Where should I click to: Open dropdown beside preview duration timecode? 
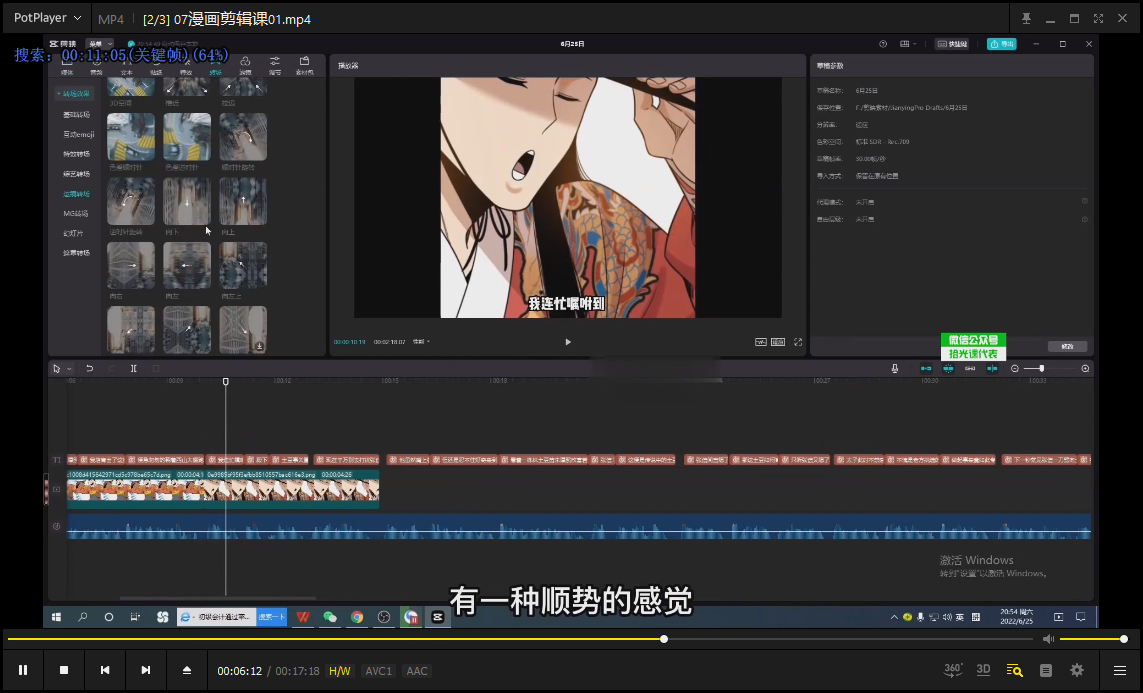coord(421,342)
